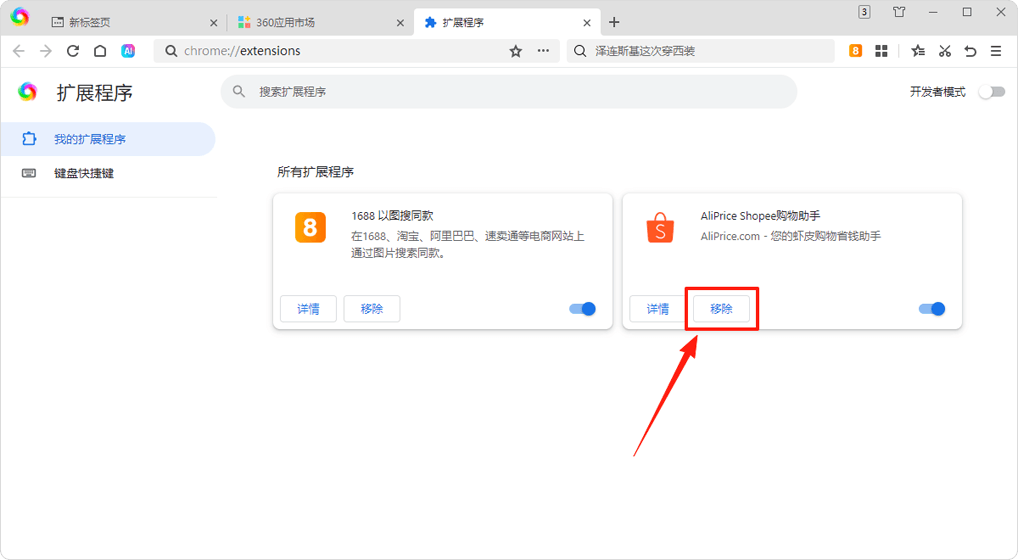Open the browser hamburger main menu

click(x=996, y=51)
